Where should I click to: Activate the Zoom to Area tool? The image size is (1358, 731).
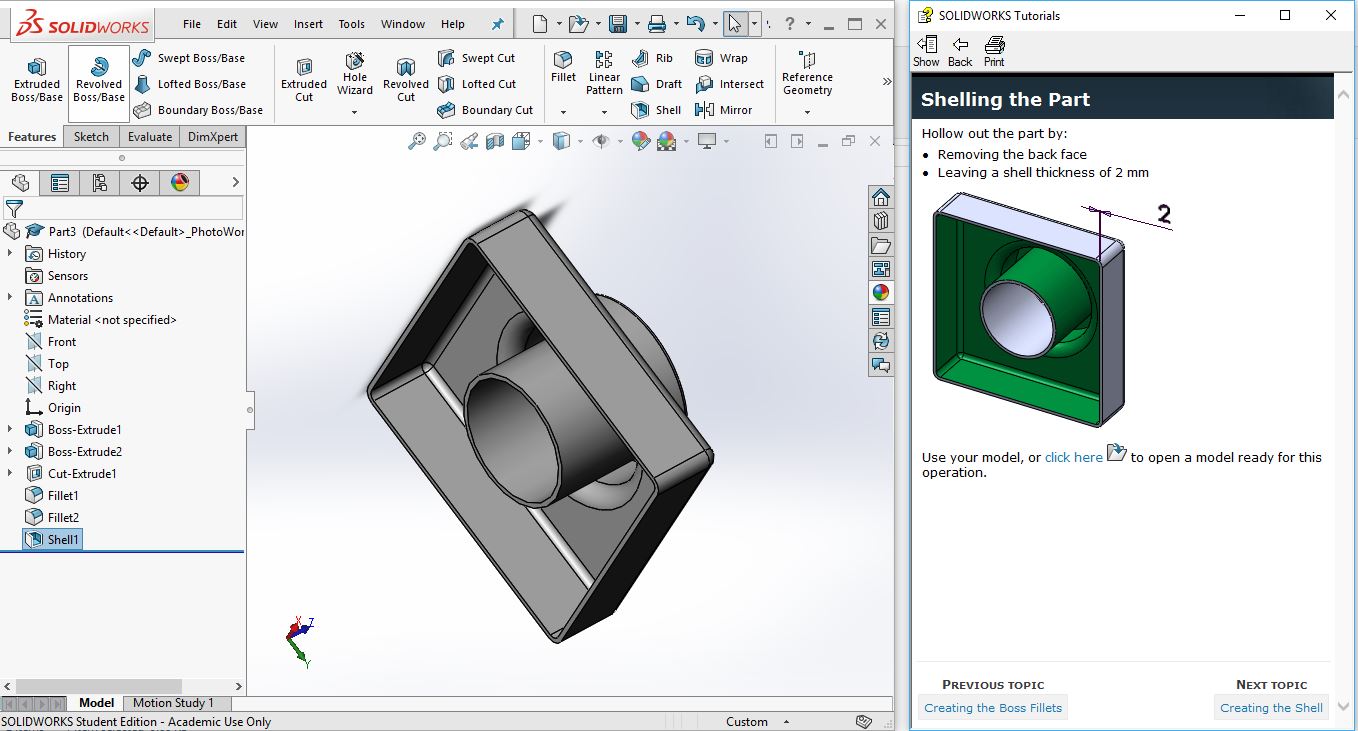[x=443, y=141]
